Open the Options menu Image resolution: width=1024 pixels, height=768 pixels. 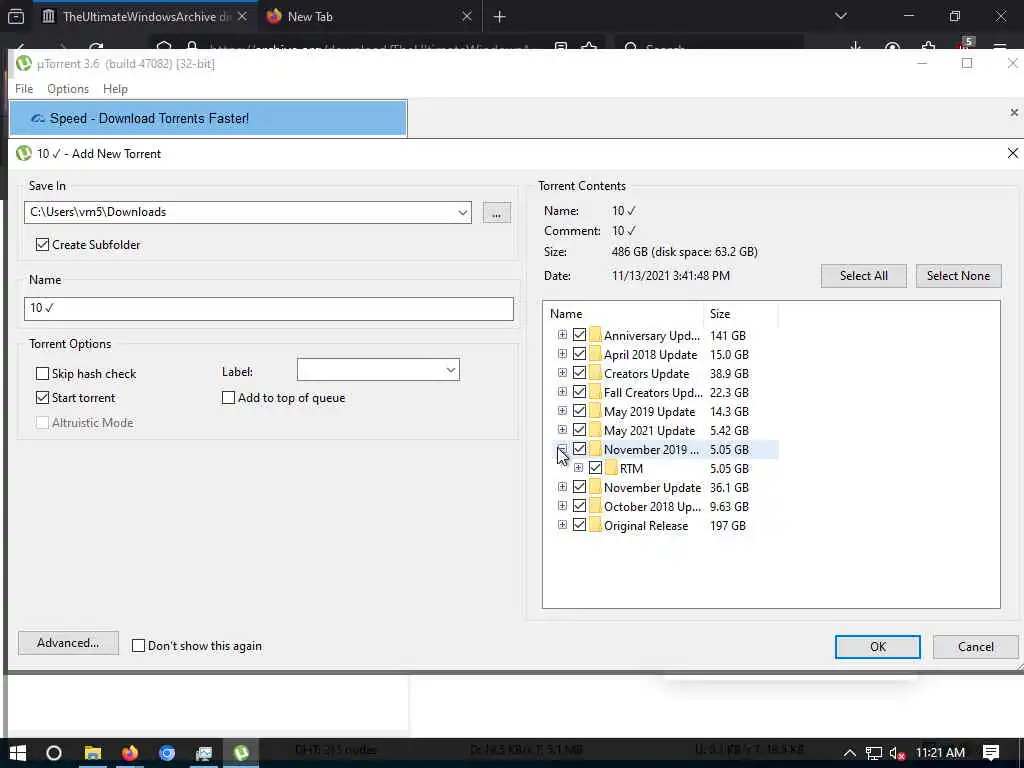pos(68,89)
